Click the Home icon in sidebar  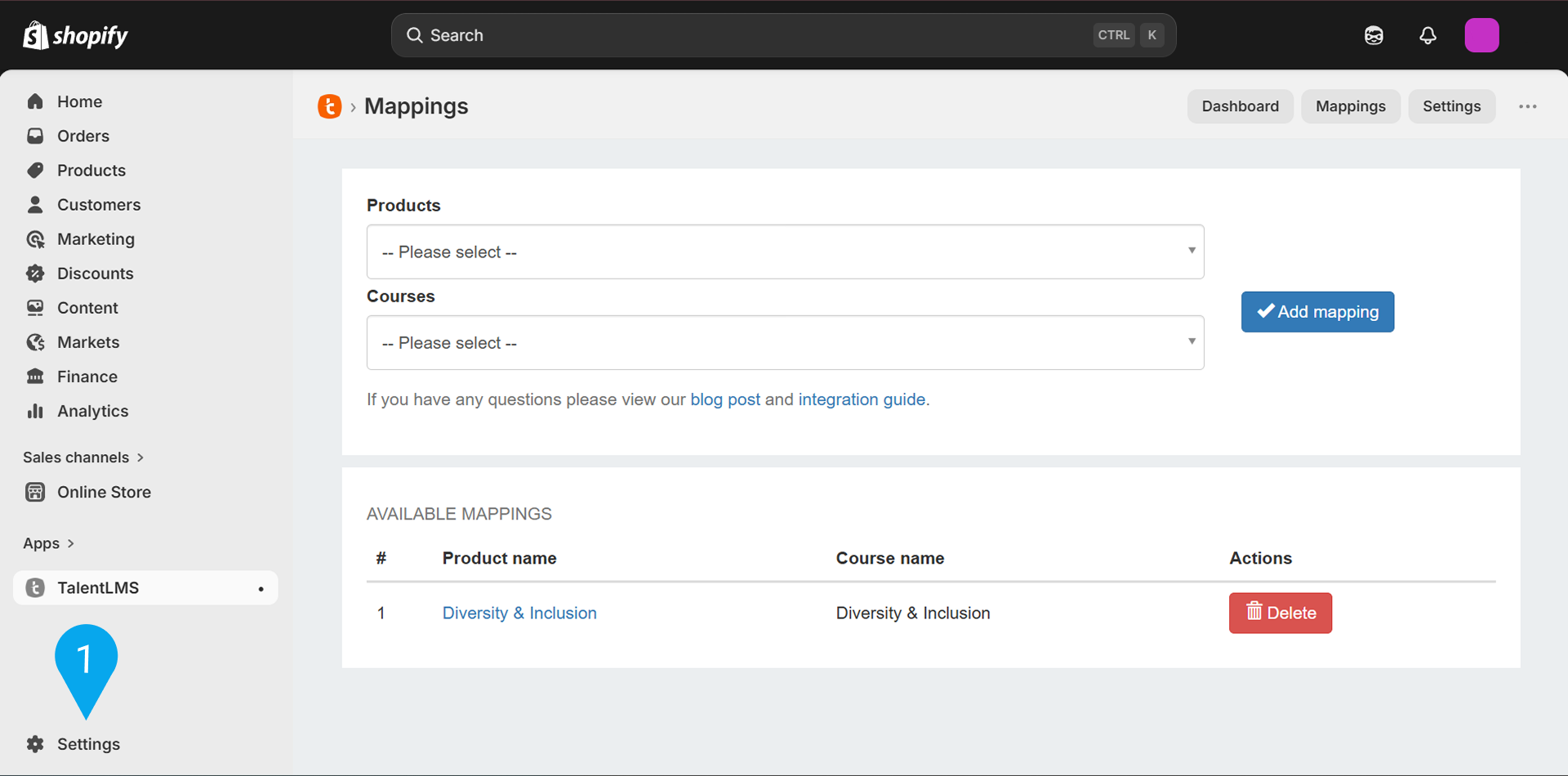[35, 101]
